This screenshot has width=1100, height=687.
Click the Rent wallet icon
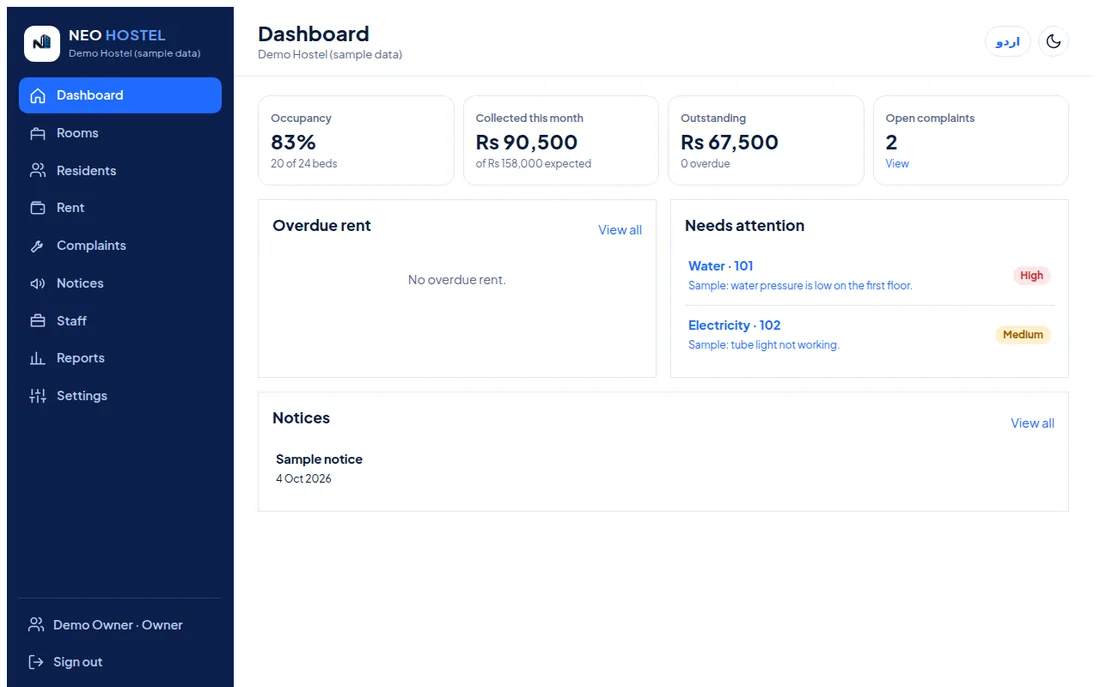(x=38, y=208)
